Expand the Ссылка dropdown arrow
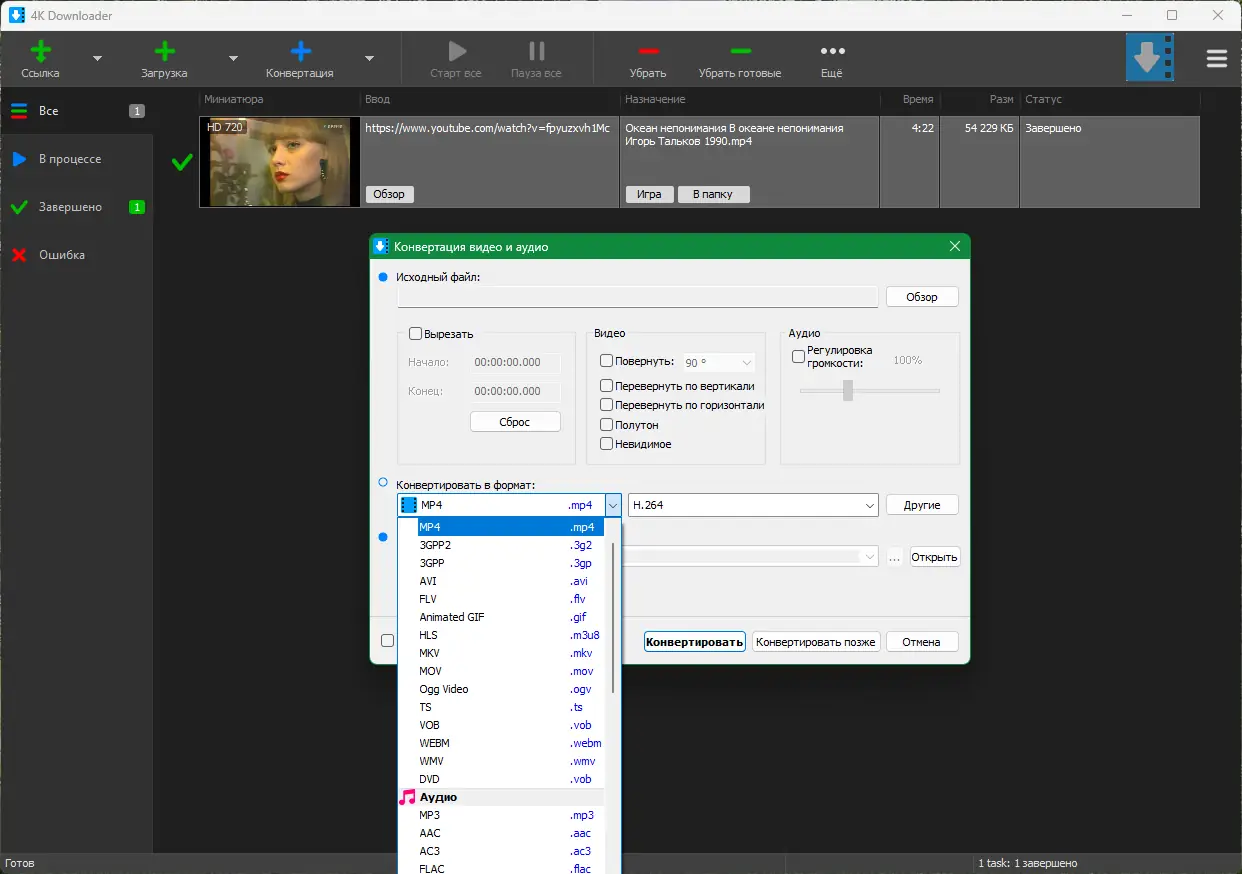Image resolution: width=1242 pixels, height=874 pixels. coord(97,59)
